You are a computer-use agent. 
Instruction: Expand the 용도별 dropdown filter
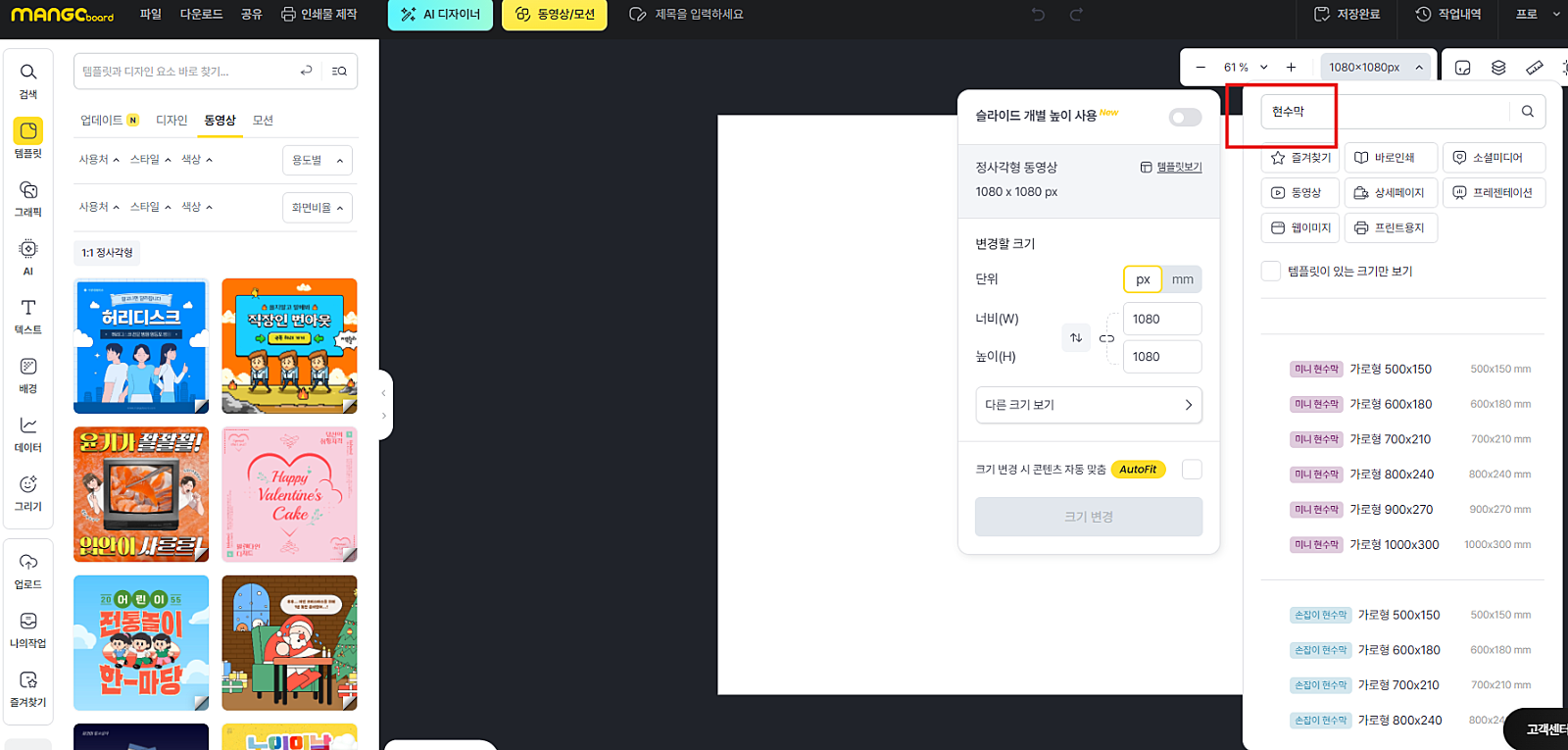[x=318, y=161]
